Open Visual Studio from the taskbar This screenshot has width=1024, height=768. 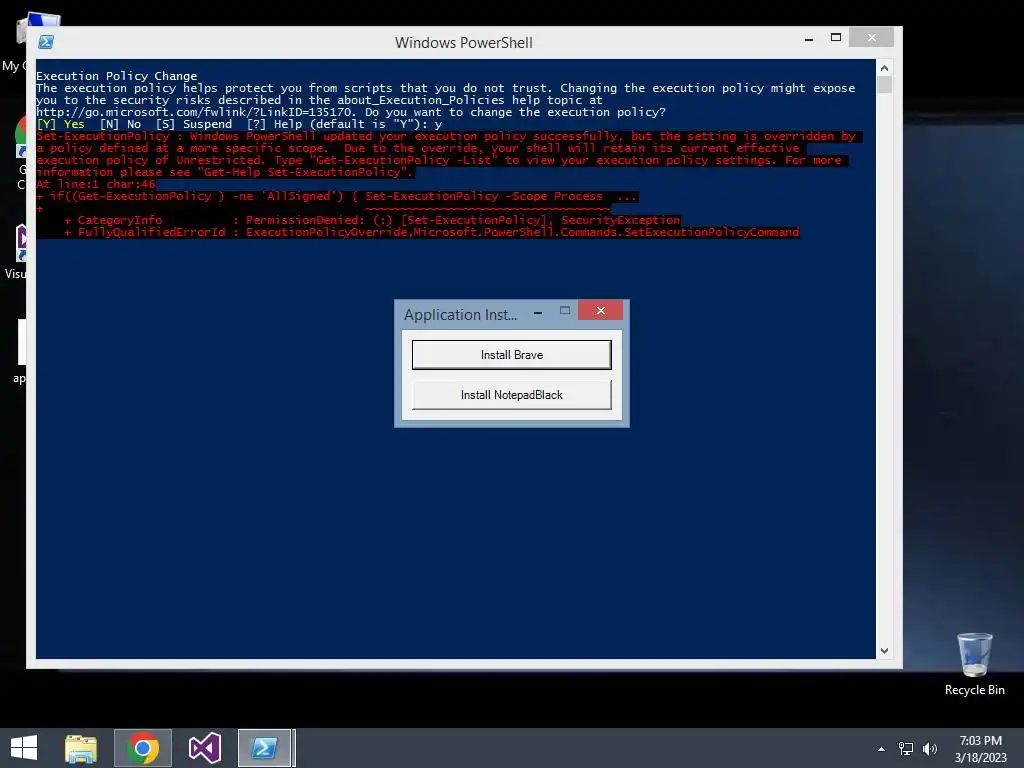(x=204, y=748)
